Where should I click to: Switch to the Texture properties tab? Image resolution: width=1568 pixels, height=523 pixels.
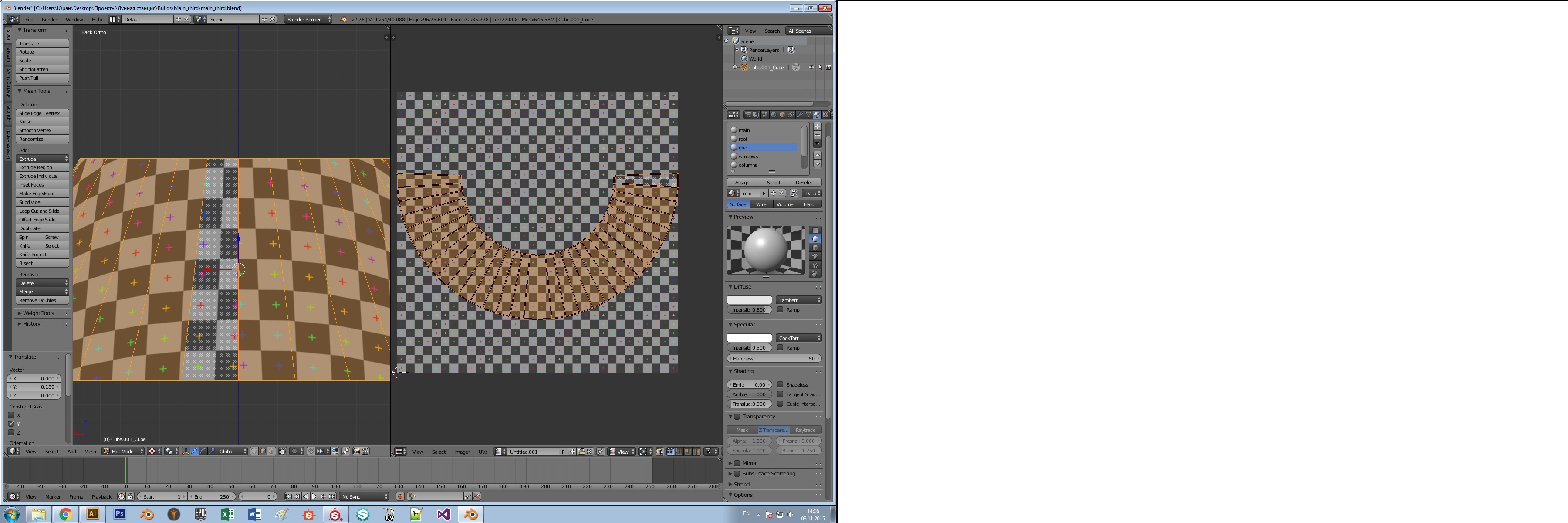[826, 115]
